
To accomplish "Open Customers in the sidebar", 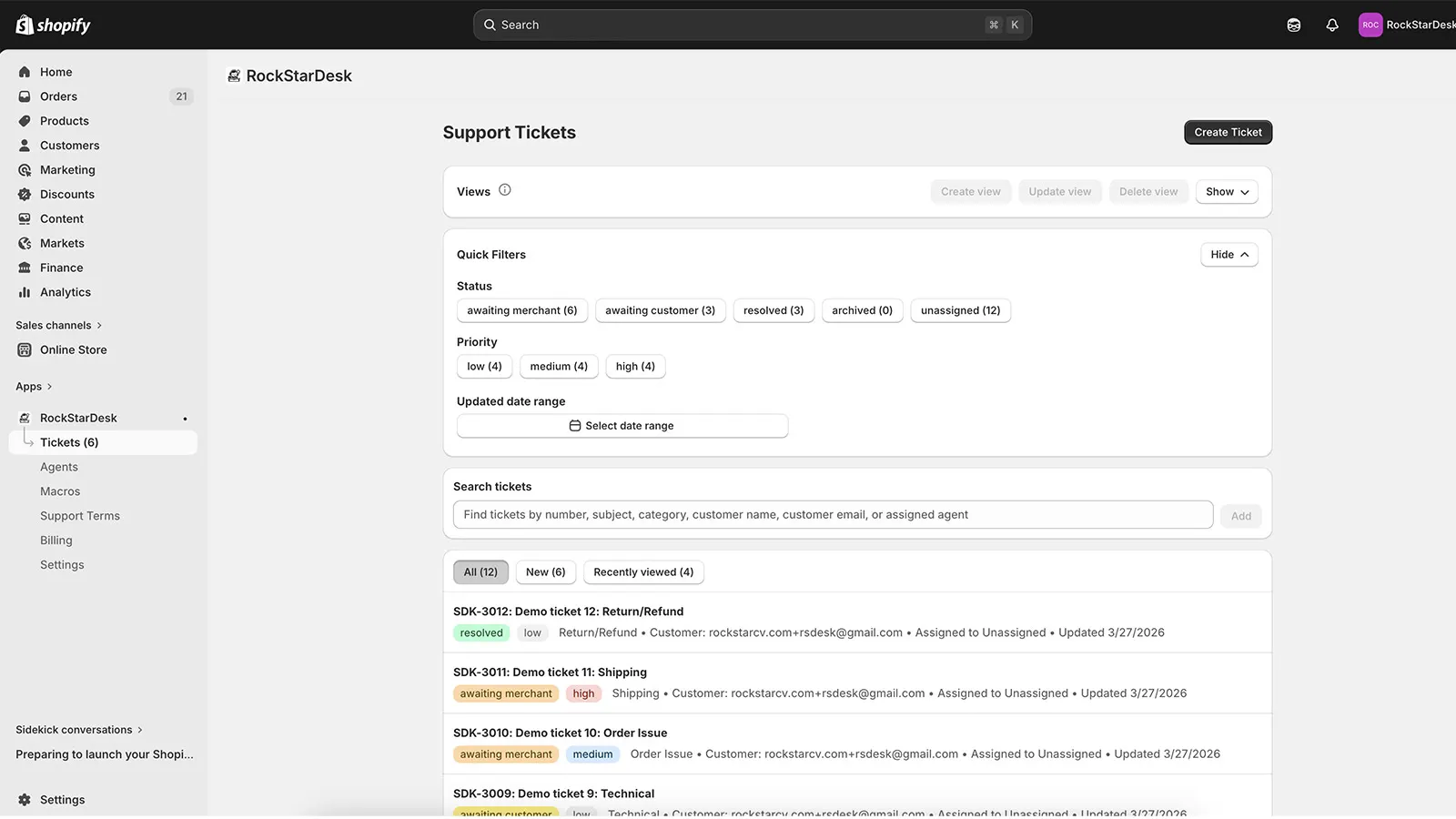I will tap(69, 146).
